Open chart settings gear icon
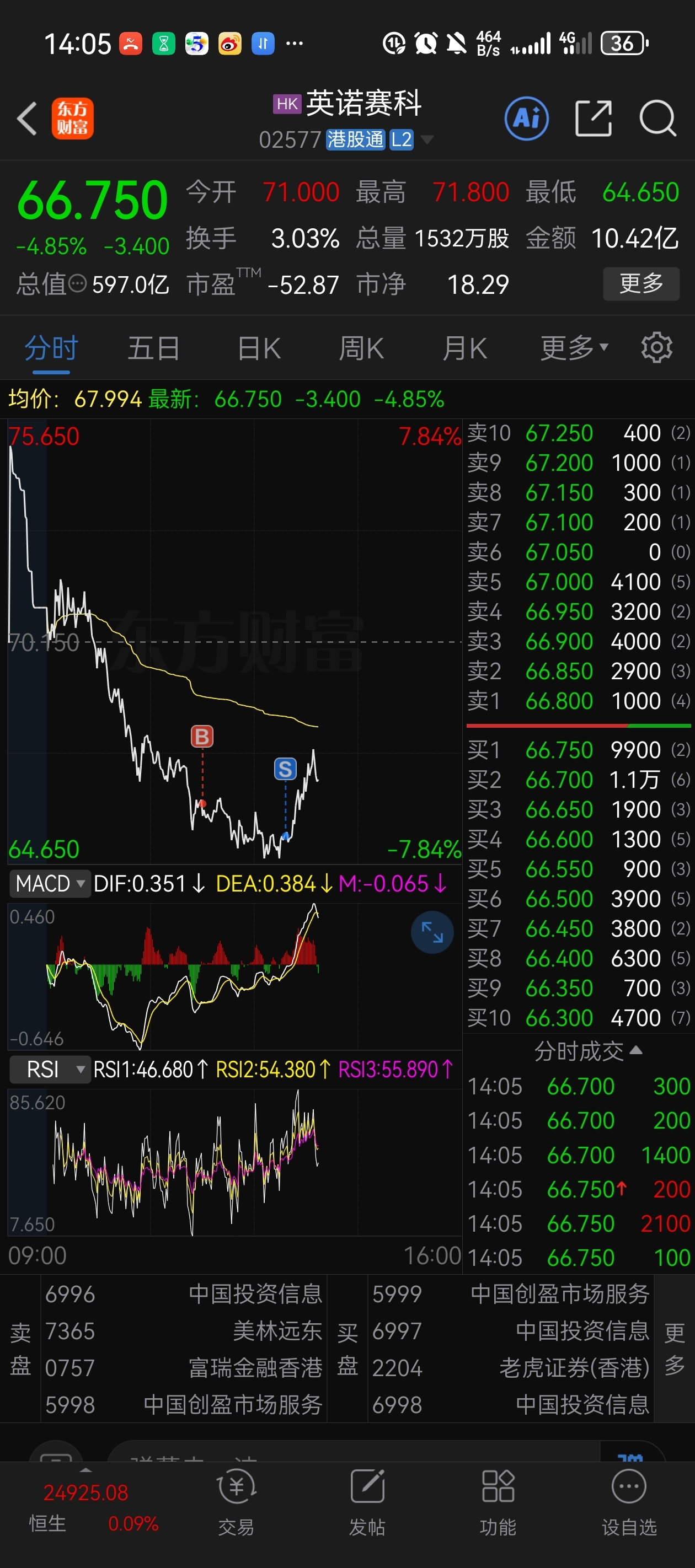Image resolution: width=695 pixels, height=1568 pixels. [656, 348]
